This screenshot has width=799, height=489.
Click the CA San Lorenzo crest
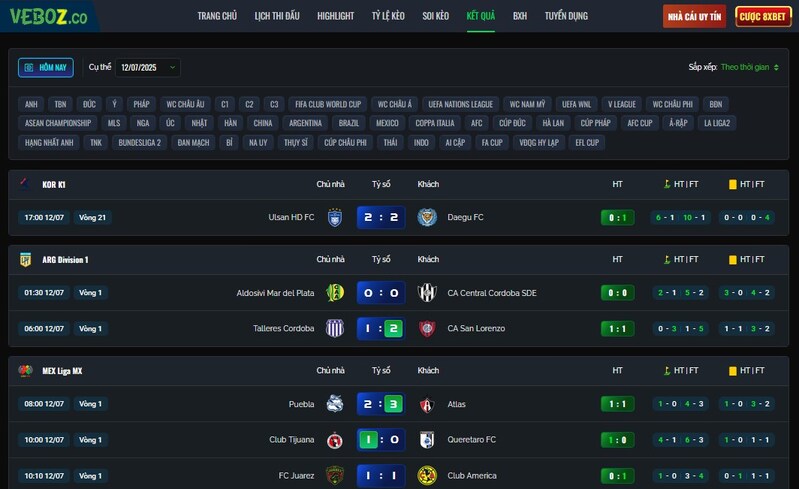tap(427, 329)
